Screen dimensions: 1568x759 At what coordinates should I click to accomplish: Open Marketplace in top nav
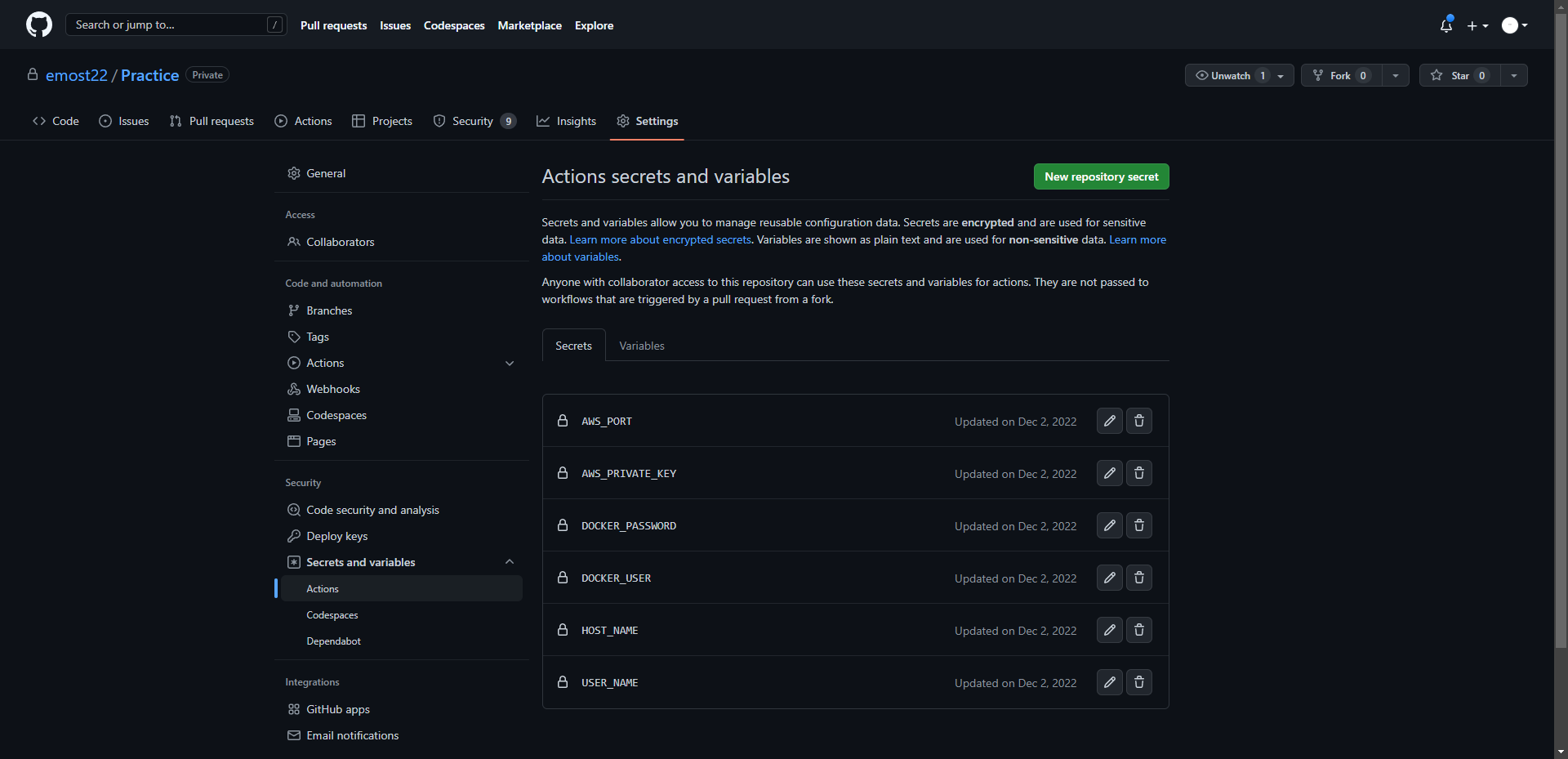coord(529,25)
